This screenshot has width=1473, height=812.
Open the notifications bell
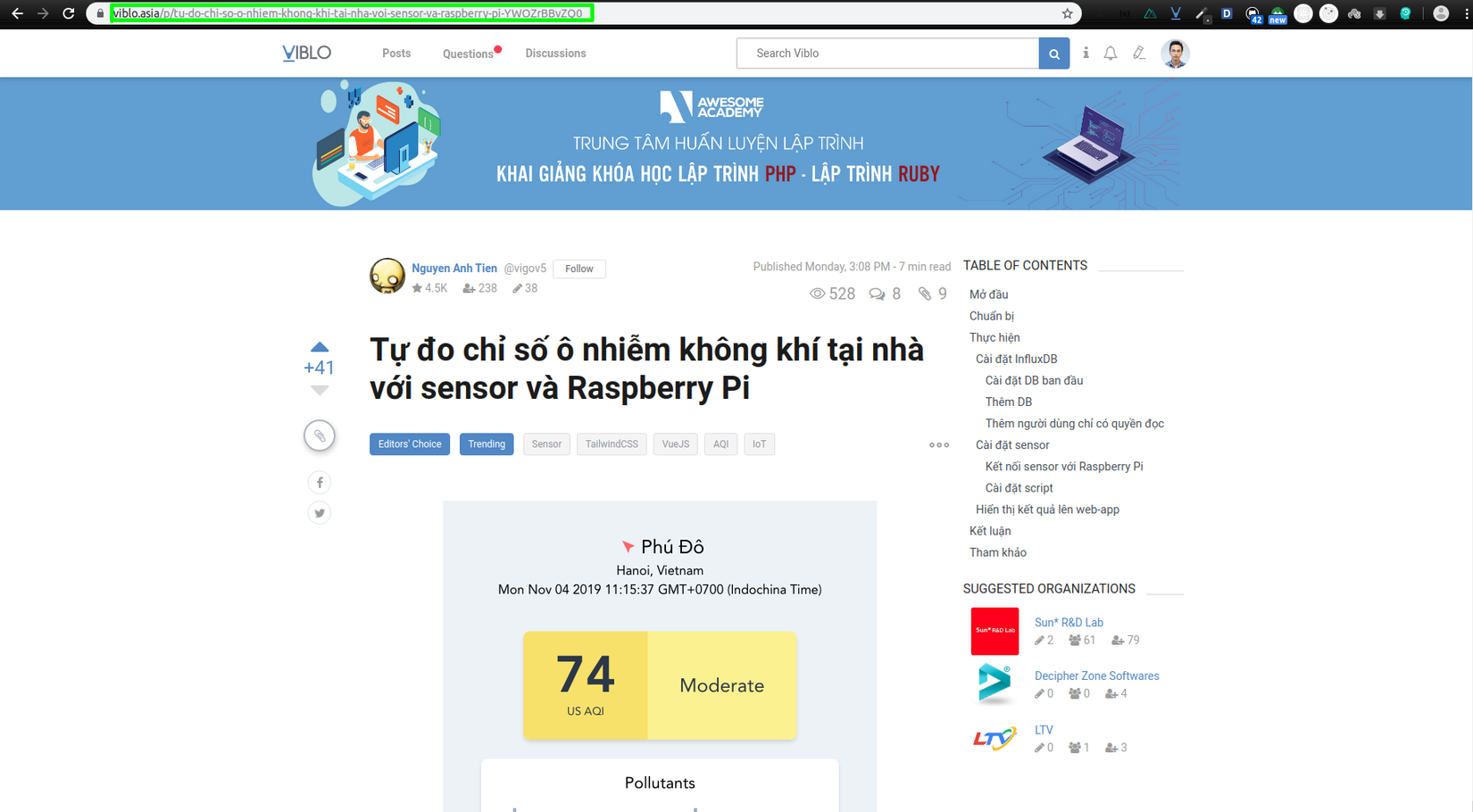click(x=1111, y=54)
